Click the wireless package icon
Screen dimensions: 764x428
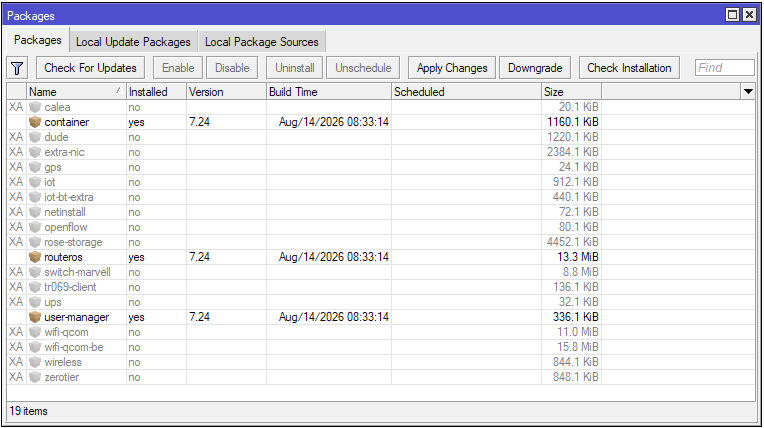35,362
